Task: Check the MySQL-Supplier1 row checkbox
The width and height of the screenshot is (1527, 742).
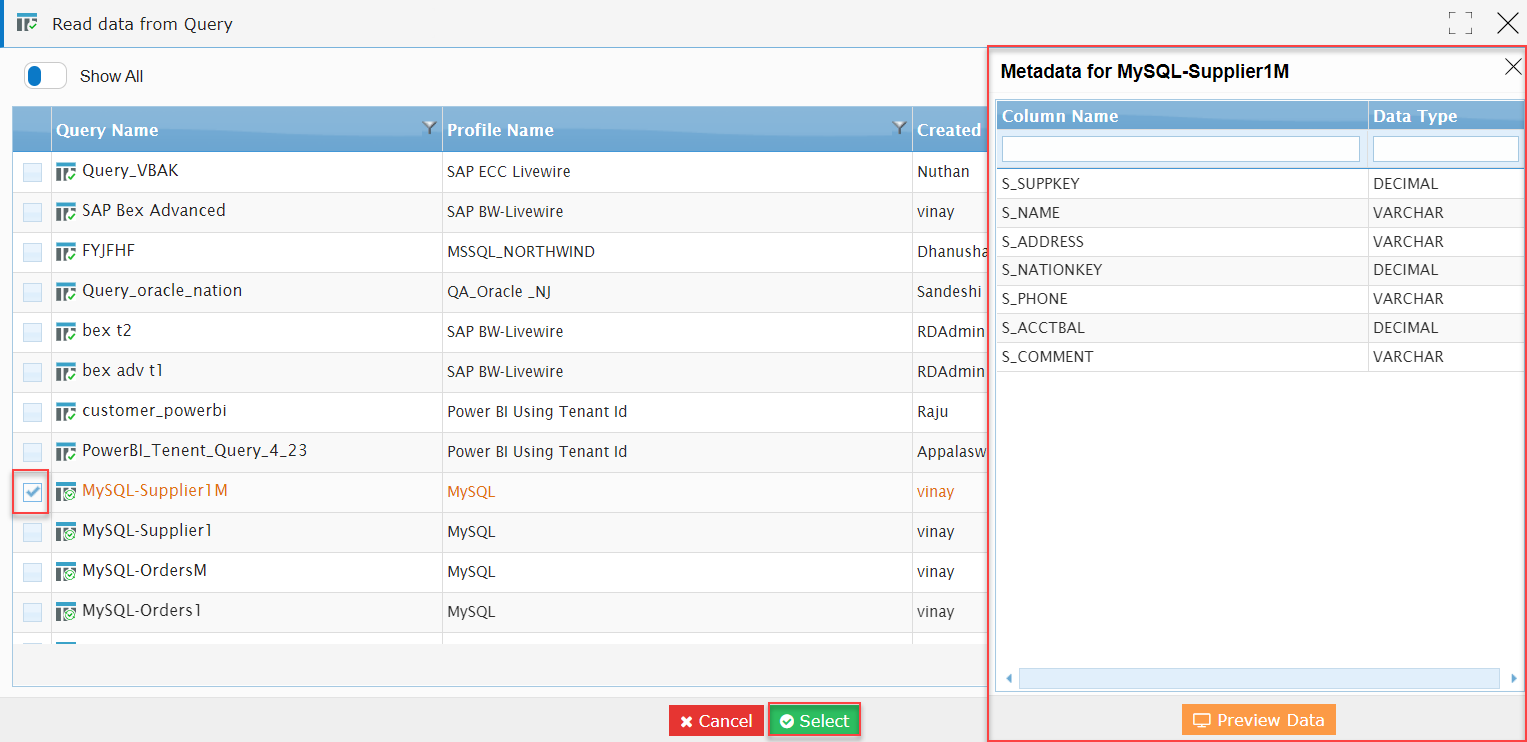Action: (x=32, y=532)
